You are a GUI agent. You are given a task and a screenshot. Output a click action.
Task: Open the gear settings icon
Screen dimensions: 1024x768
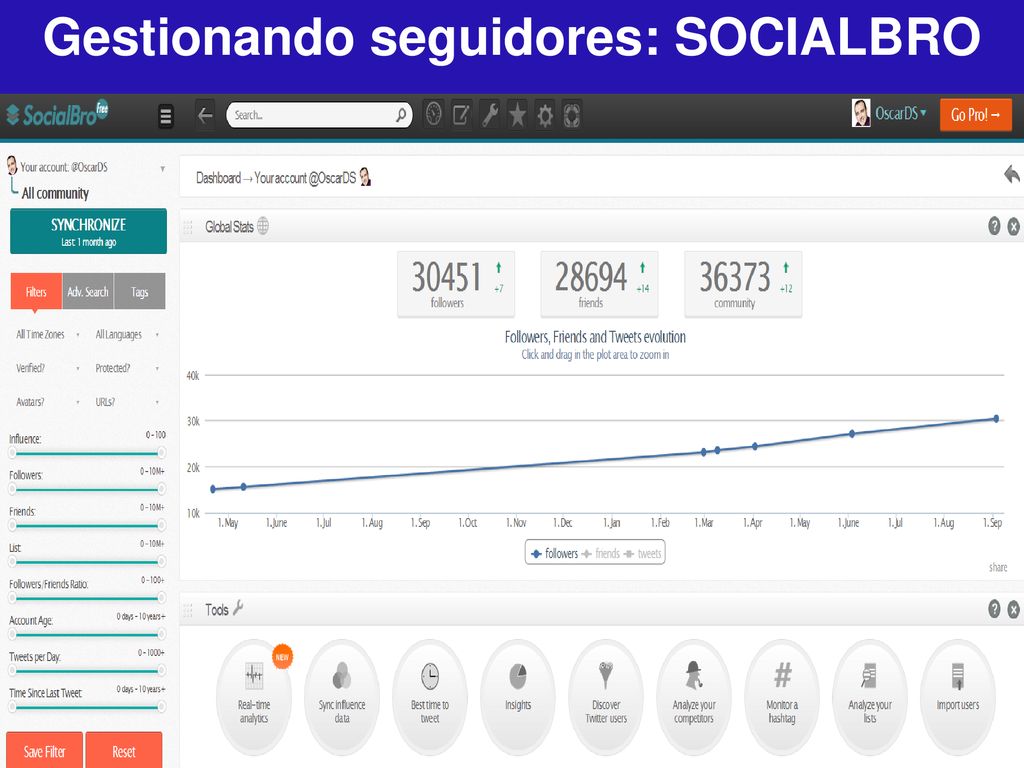point(545,115)
